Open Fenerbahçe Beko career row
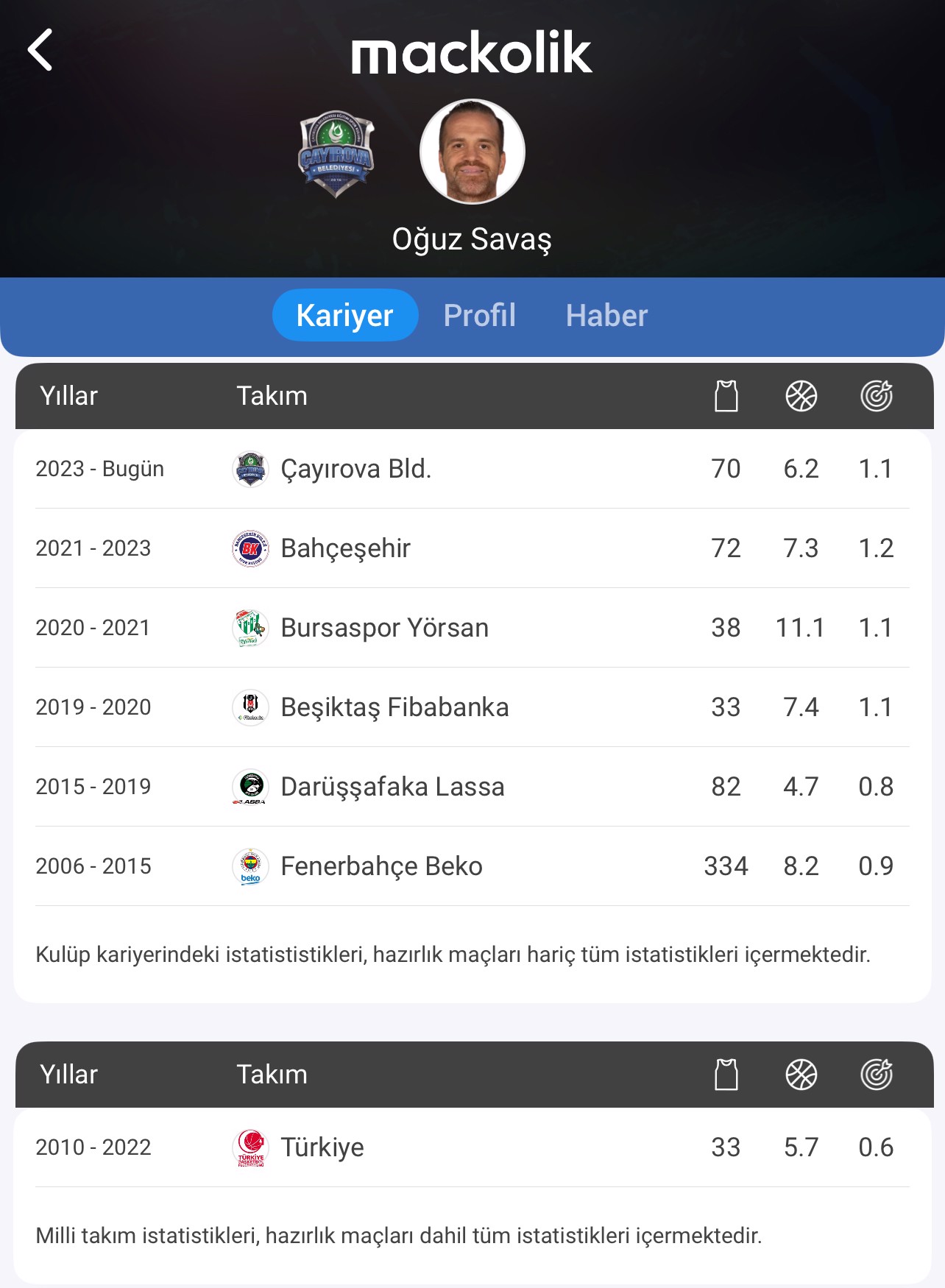945x1288 pixels. [473, 866]
